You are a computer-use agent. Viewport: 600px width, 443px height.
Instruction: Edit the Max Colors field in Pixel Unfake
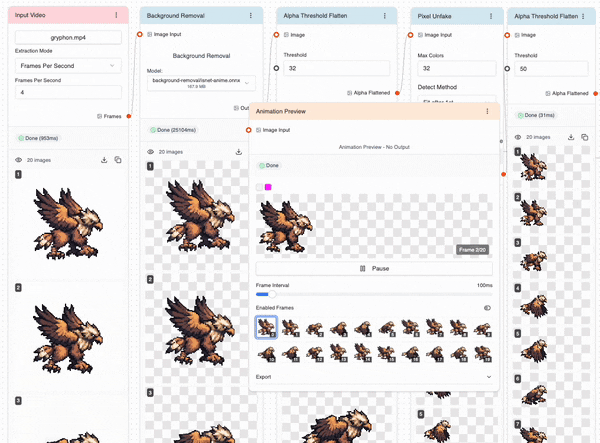pyautogui.click(x=457, y=68)
